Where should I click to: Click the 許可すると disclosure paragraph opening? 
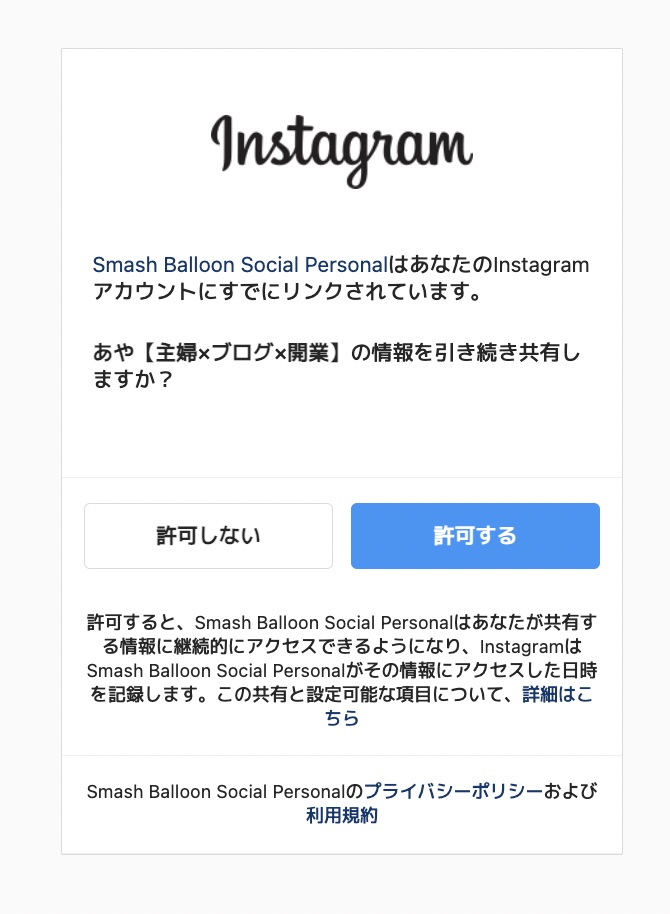click(x=124, y=623)
